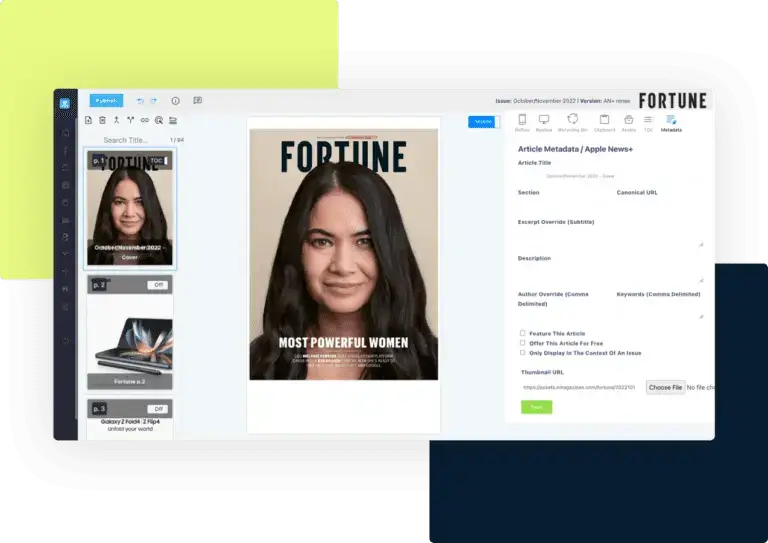Toggle the Off switch on page 2
The width and height of the screenshot is (768, 543).
click(157, 285)
